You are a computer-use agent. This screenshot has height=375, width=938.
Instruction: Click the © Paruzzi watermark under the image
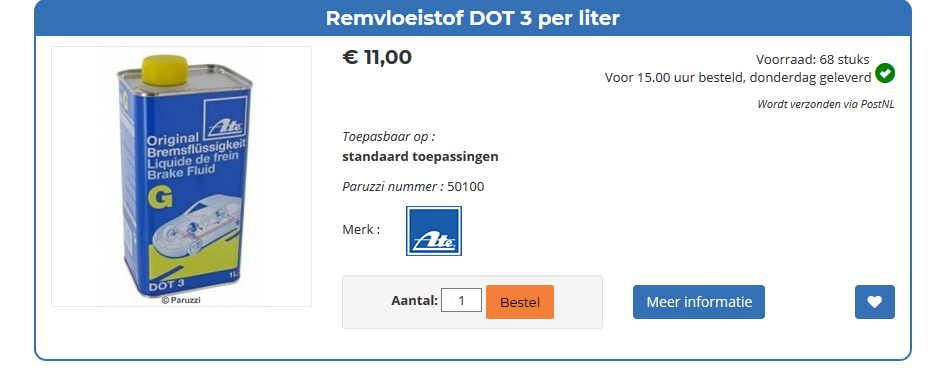181,300
